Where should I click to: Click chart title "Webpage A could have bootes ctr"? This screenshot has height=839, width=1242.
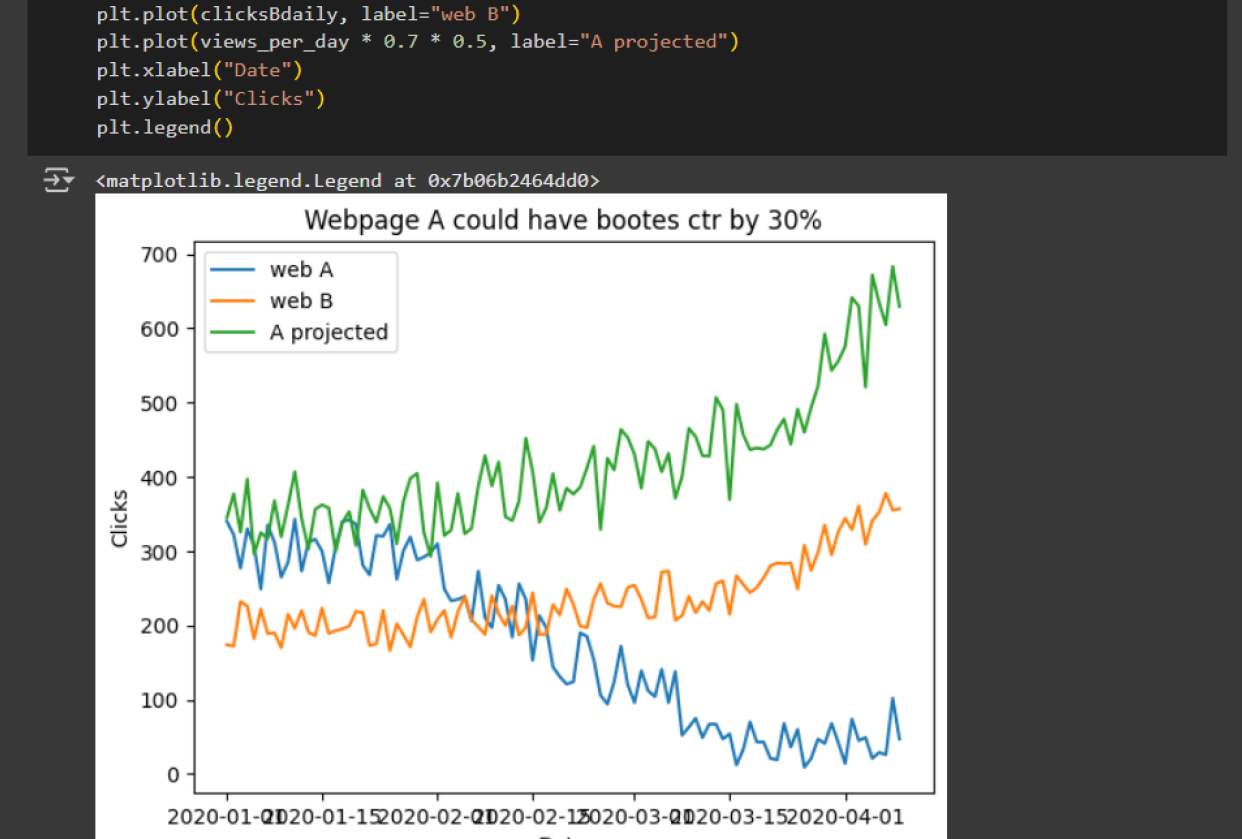pyautogui.click(x=562, y=220)
